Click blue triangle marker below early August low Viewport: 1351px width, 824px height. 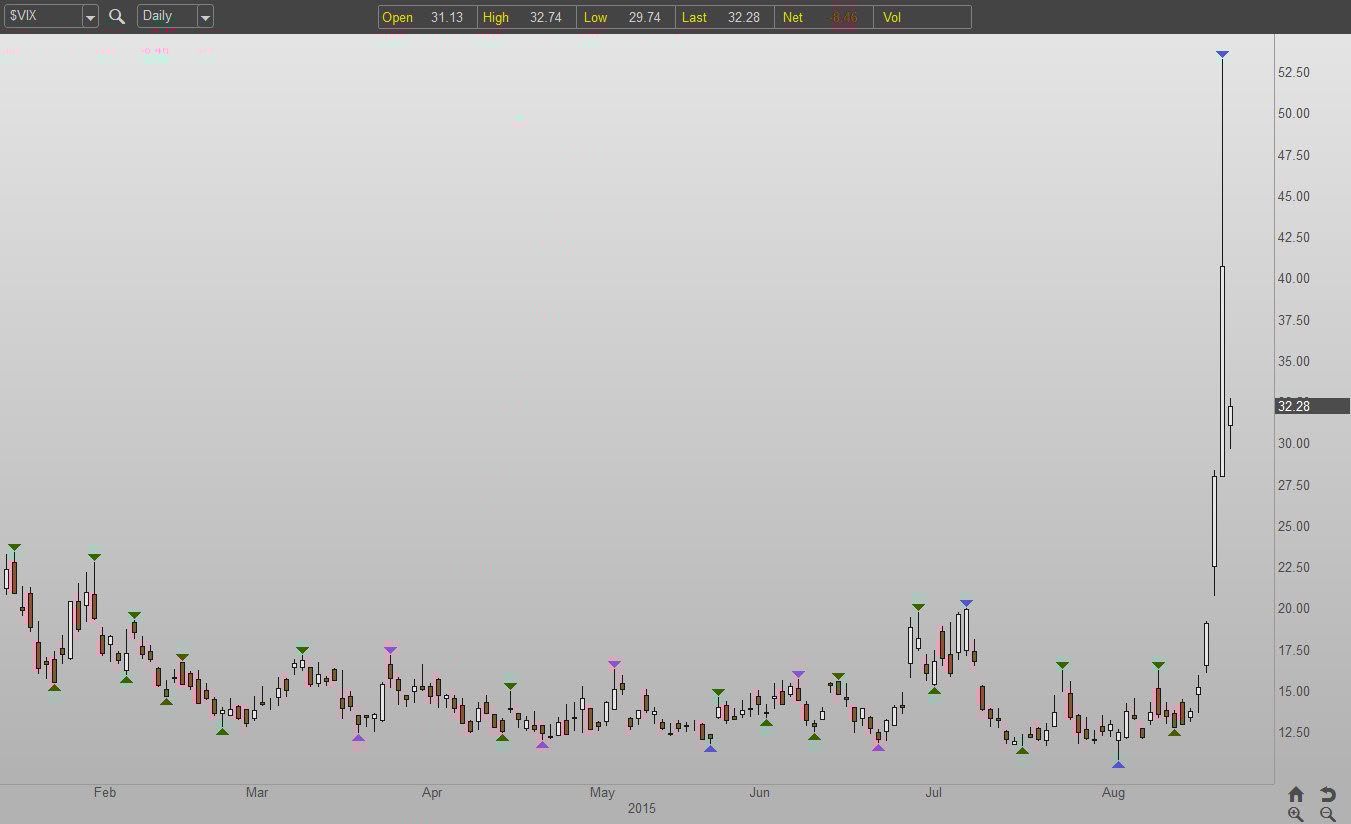pyautogui.click(x=1118, y=765)
